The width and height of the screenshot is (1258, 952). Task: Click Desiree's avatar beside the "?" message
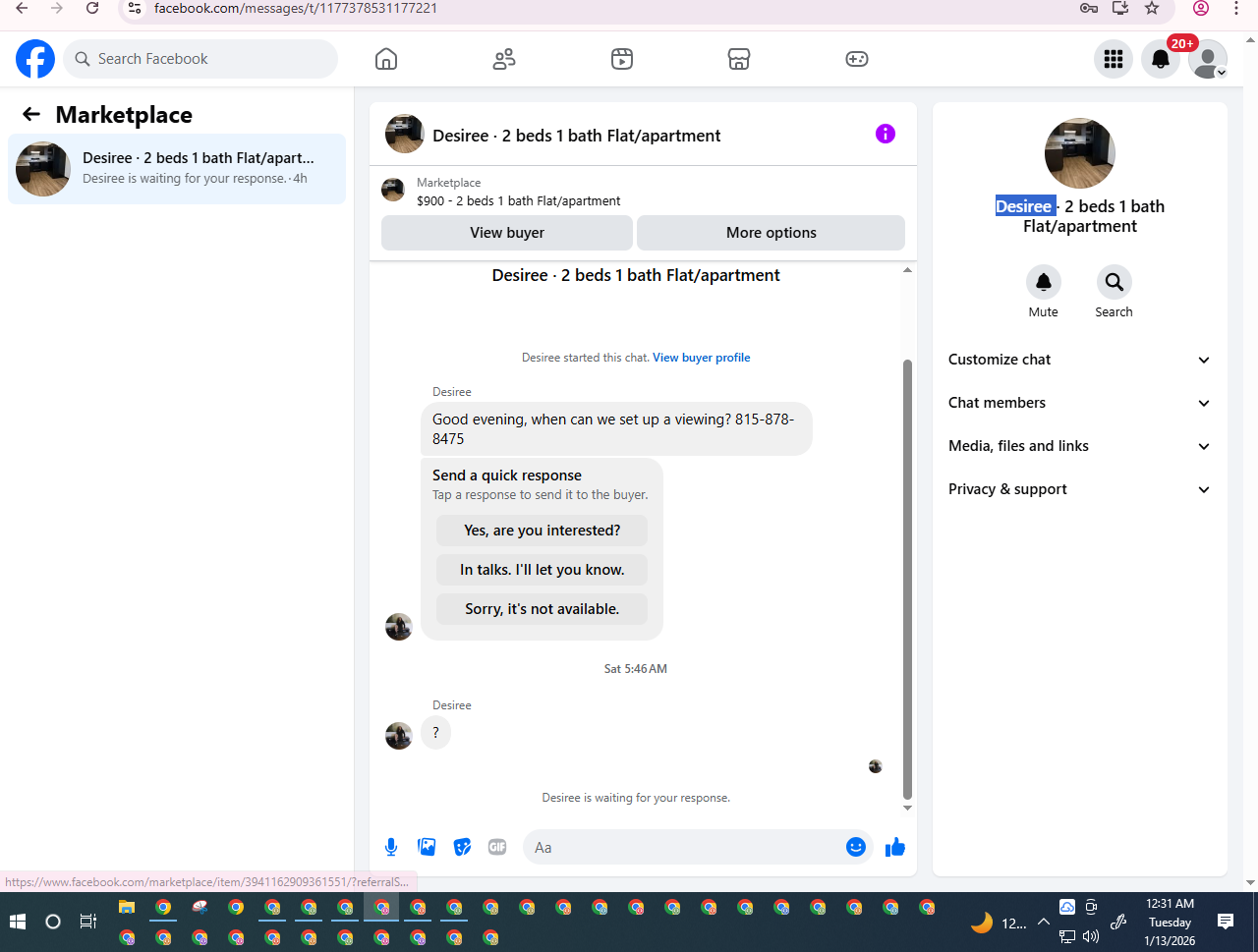(399, 736)
